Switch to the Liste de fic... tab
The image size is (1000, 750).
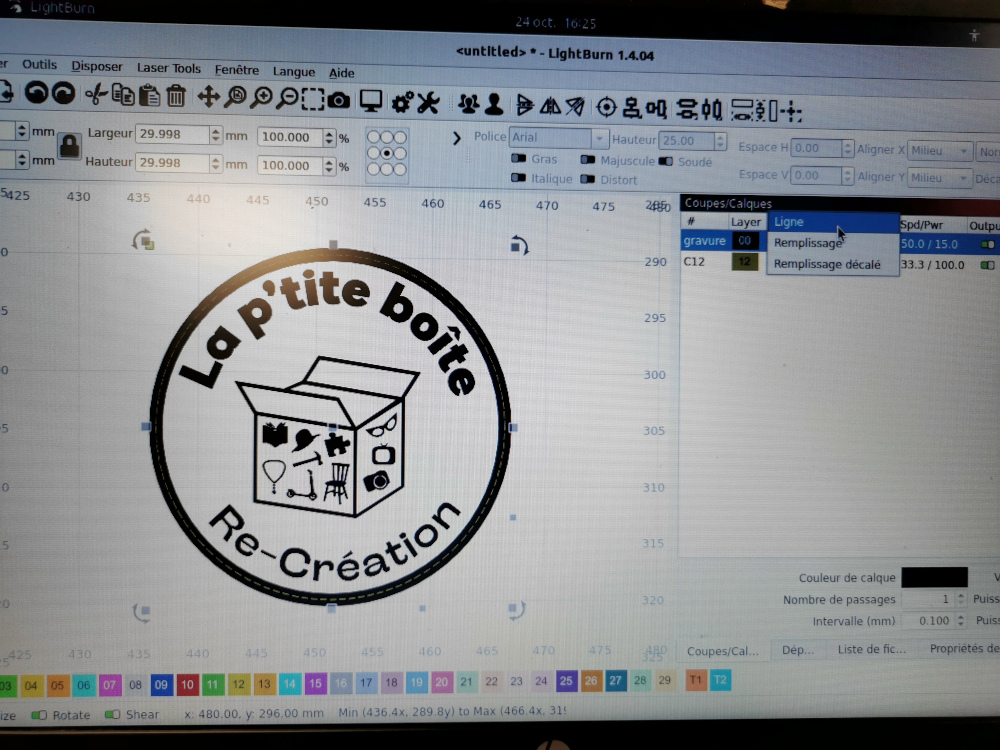click(x=870, y=649)
